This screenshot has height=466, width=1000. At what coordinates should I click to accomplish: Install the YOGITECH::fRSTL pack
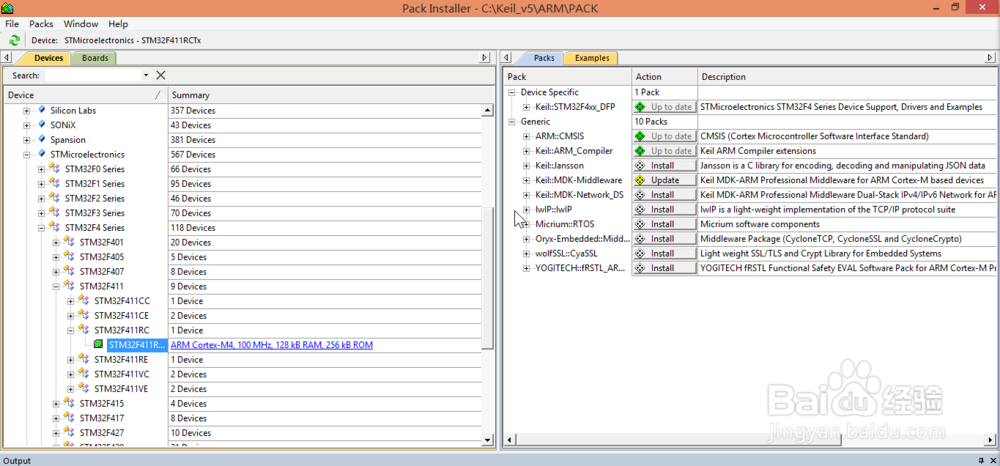coord(664,268)
